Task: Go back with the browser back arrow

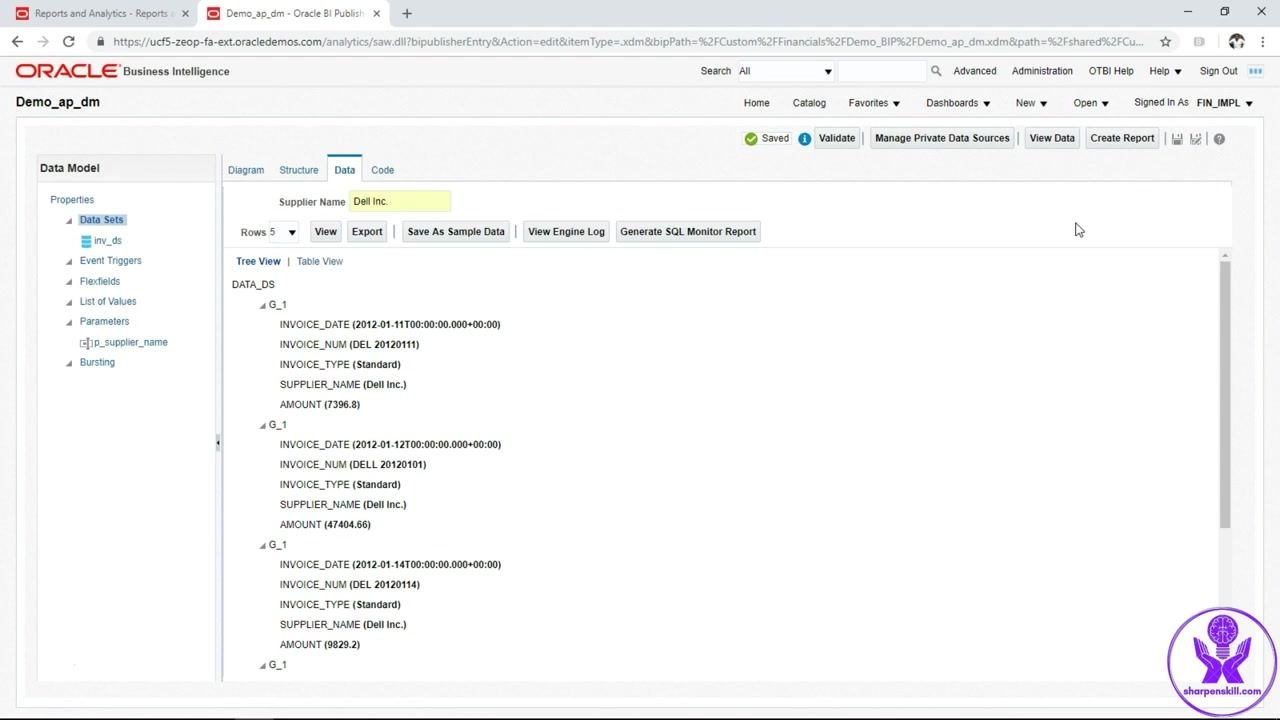Action: coord(17,41)
